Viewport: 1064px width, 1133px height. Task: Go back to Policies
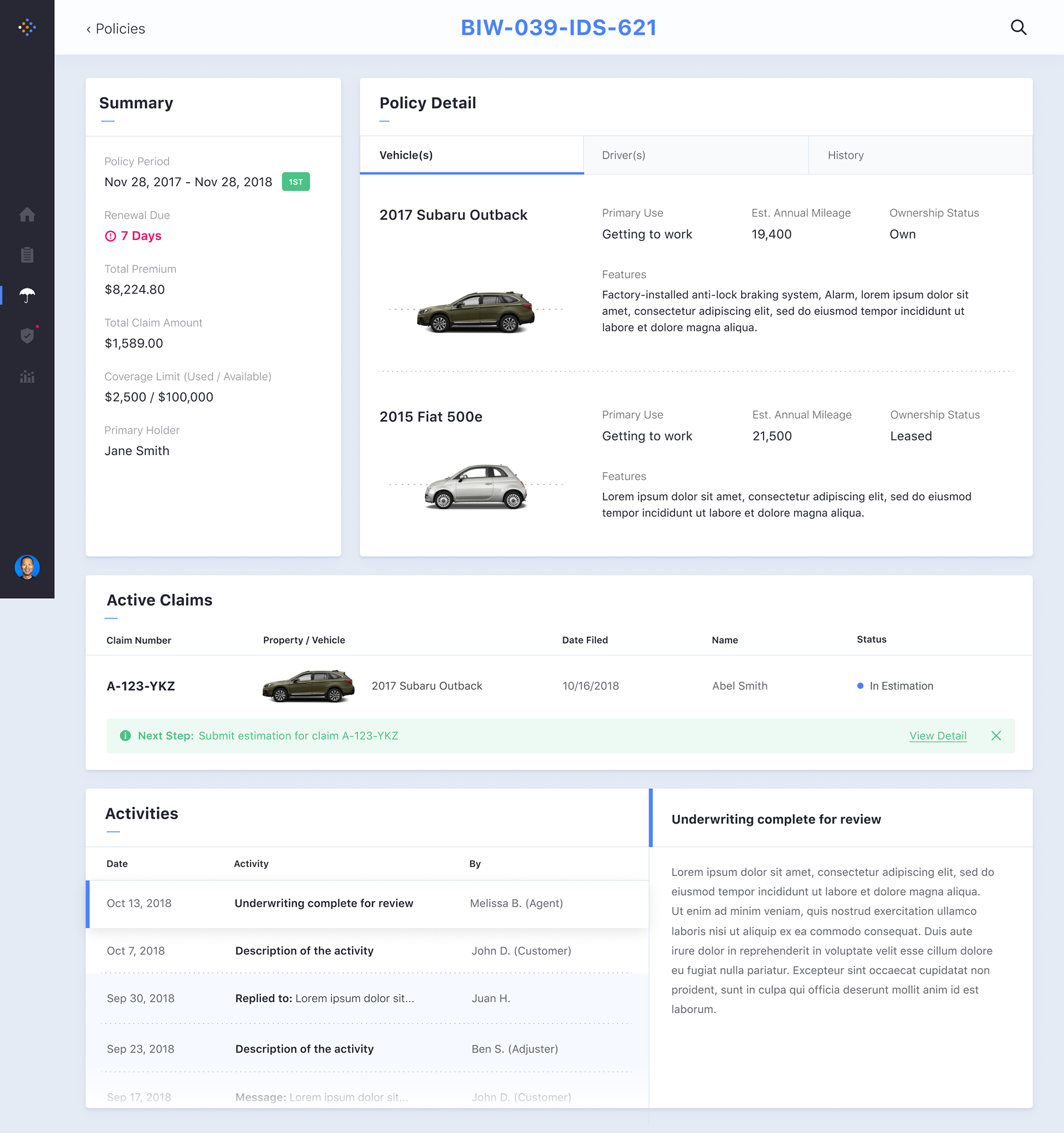click(x=116, y=29)
